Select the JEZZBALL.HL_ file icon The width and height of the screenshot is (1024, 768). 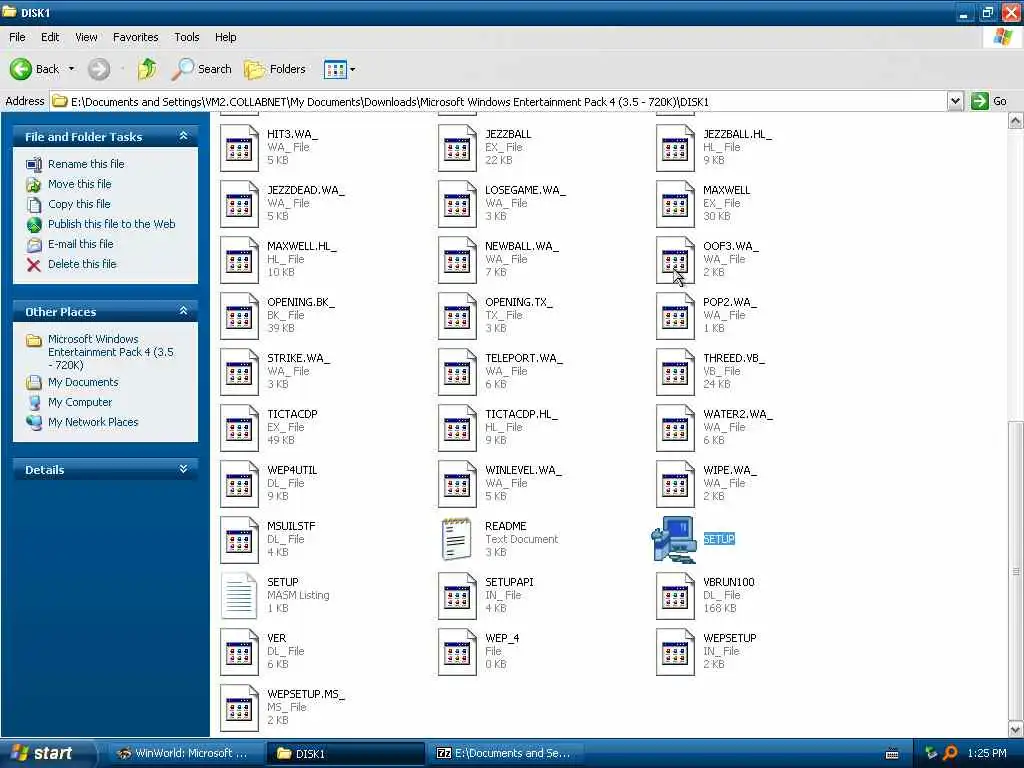(675, 148)
